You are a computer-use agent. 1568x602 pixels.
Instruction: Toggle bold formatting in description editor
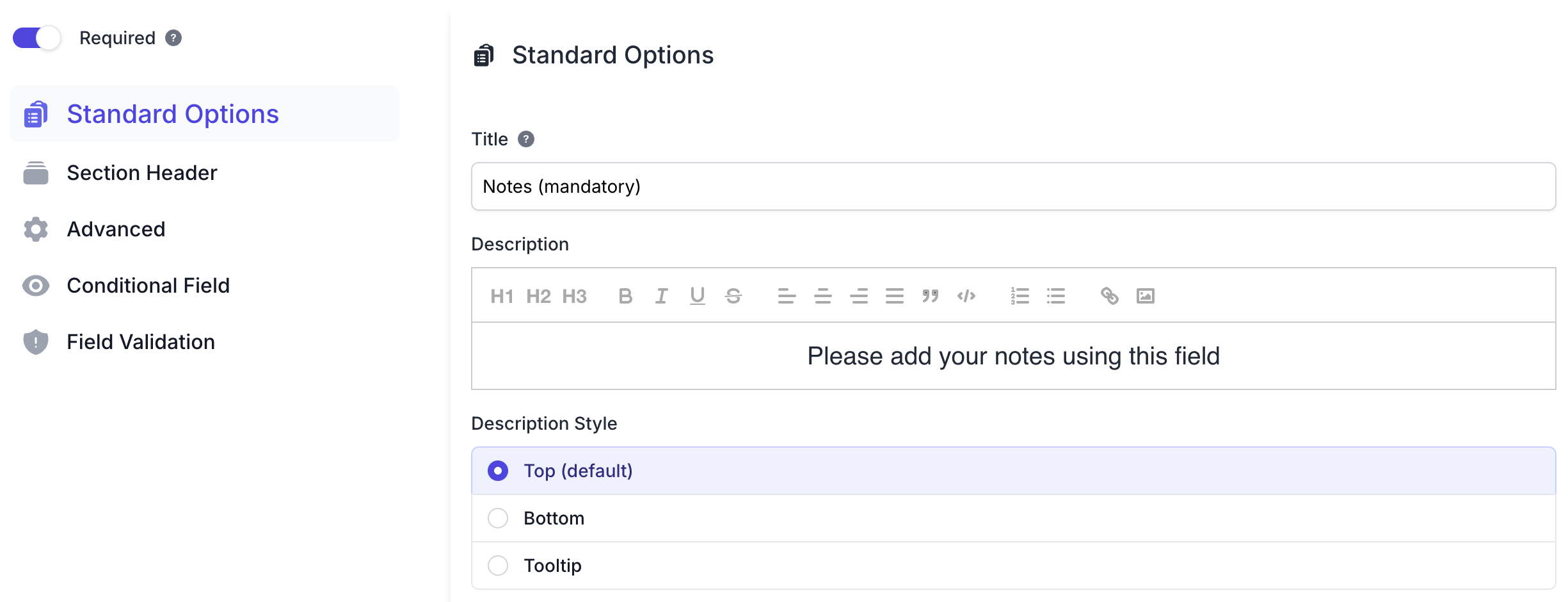click(625, 296)
